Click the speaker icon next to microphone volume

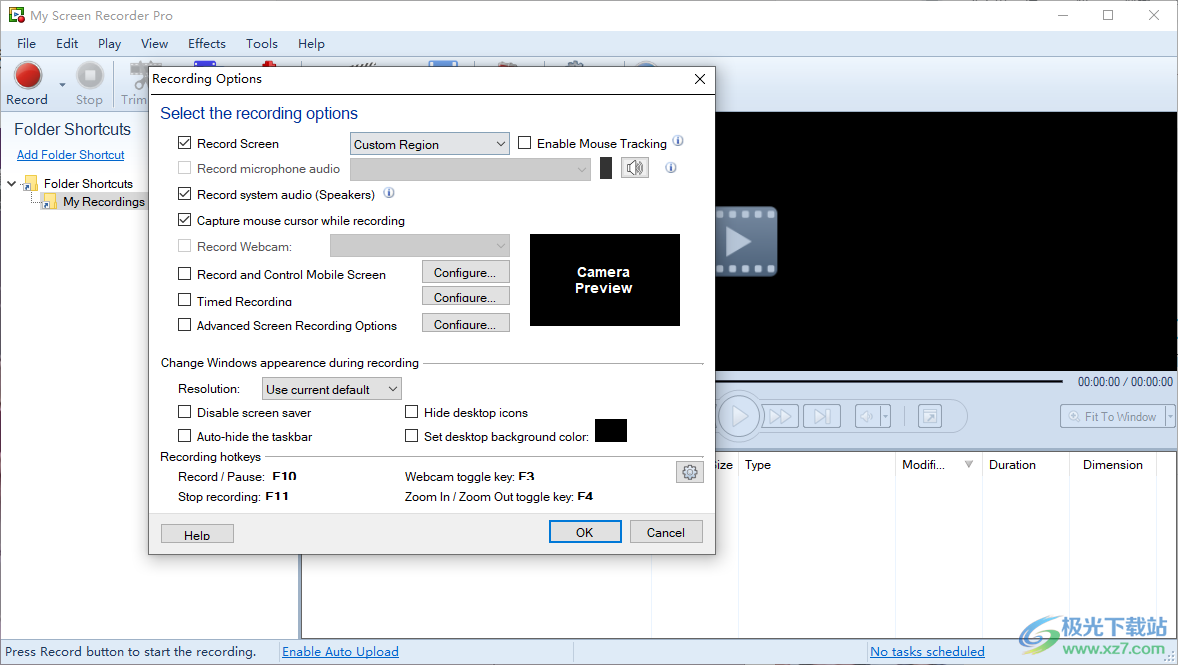point(634,168)
